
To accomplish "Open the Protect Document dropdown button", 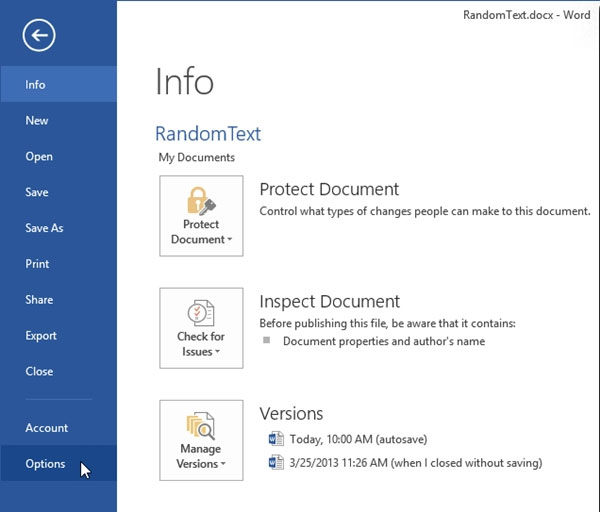I will point(201,216).
